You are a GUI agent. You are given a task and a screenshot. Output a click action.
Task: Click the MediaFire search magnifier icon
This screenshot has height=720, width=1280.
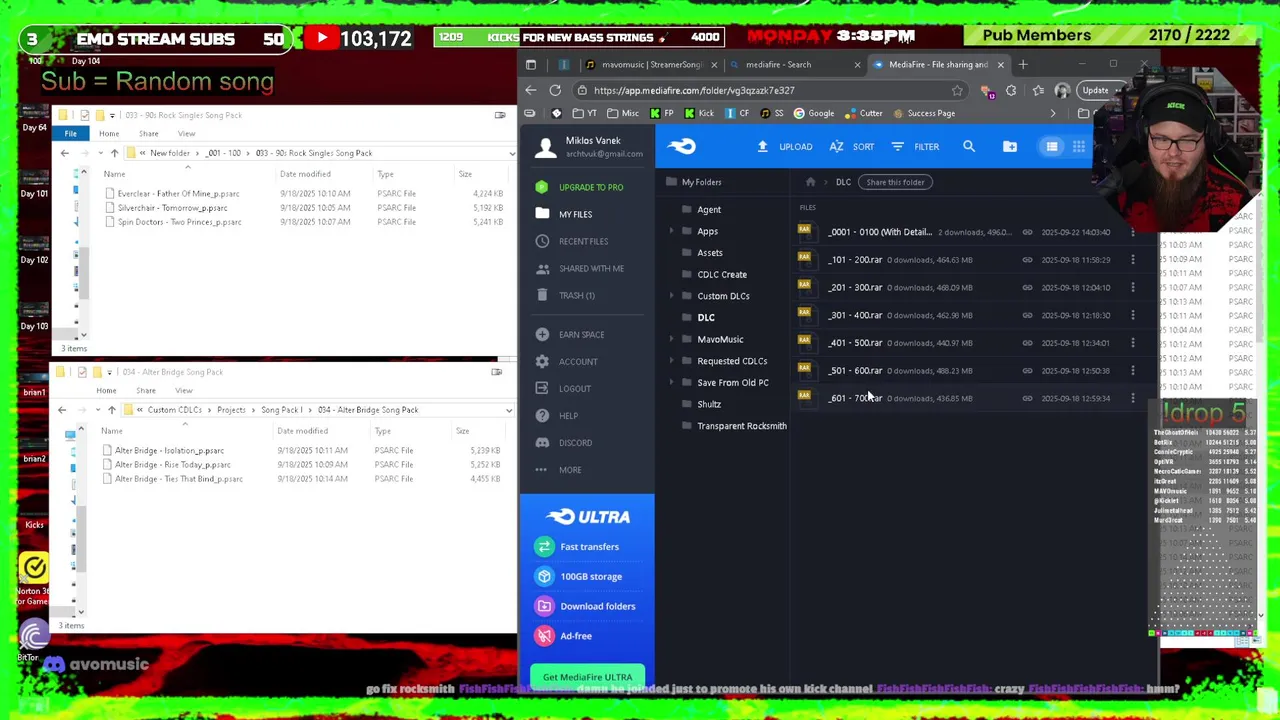click(969, 147)
